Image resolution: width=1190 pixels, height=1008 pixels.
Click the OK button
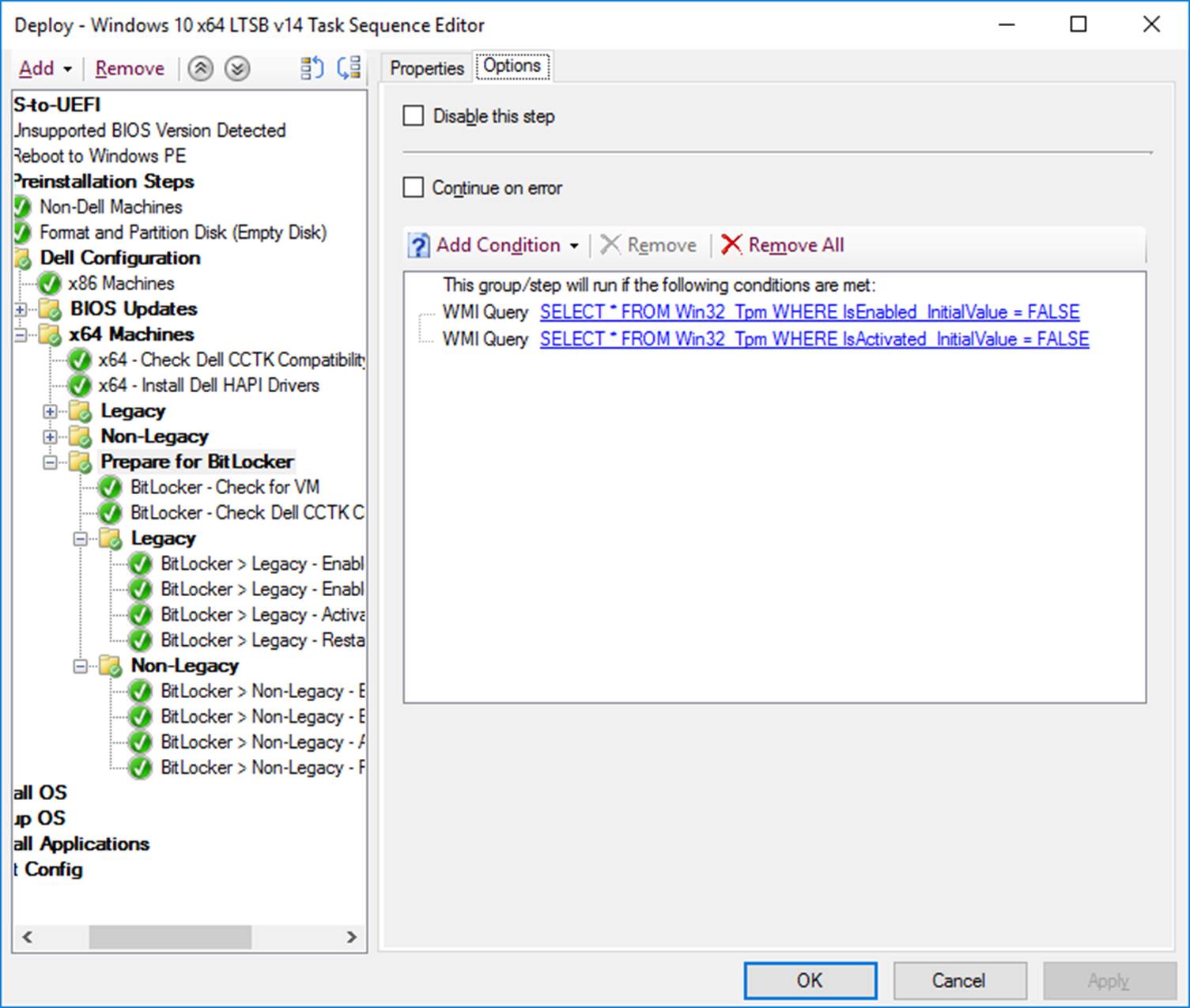click(x=810, y=980)
